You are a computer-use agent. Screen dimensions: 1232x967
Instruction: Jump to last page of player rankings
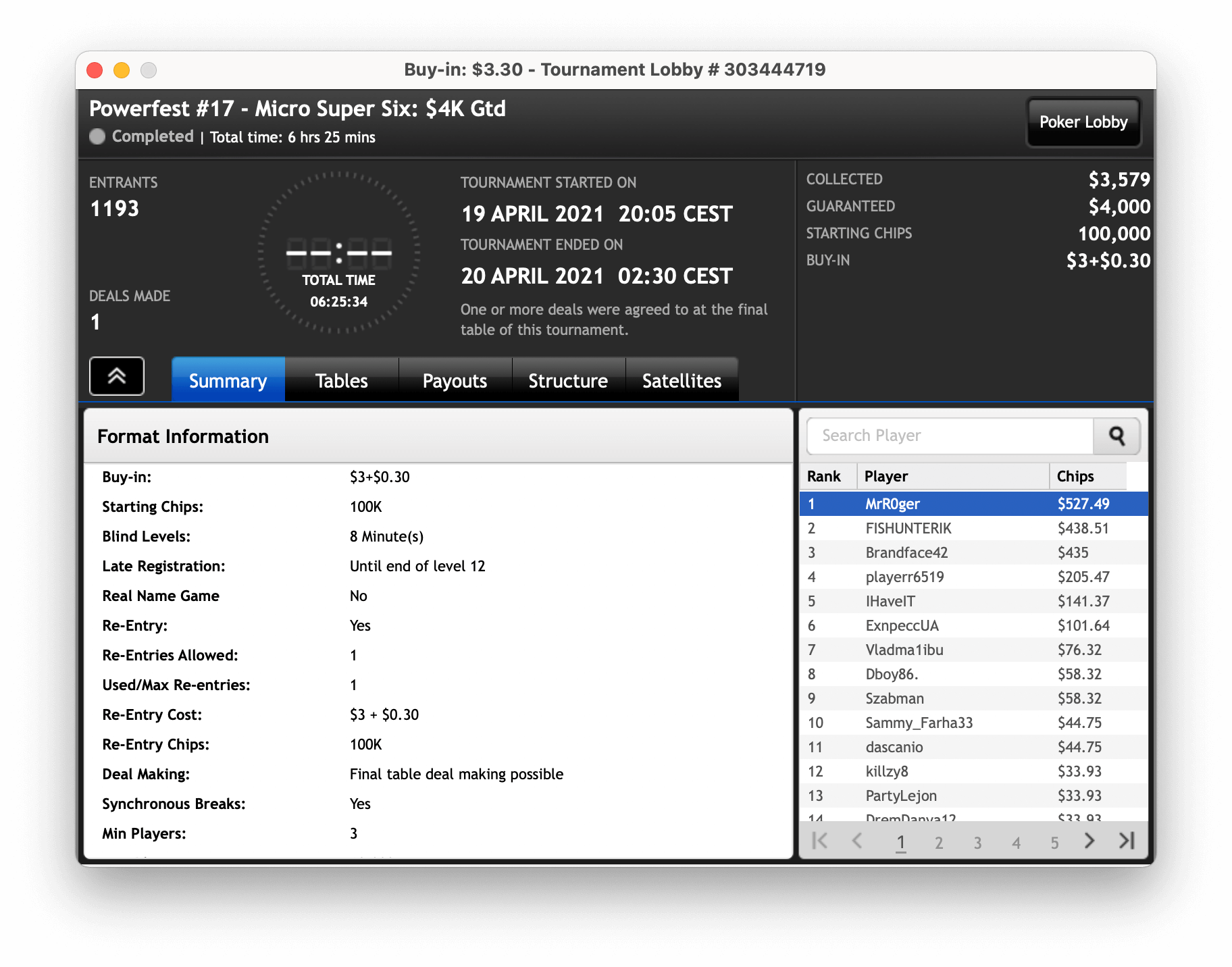(x=1127, y=841)
